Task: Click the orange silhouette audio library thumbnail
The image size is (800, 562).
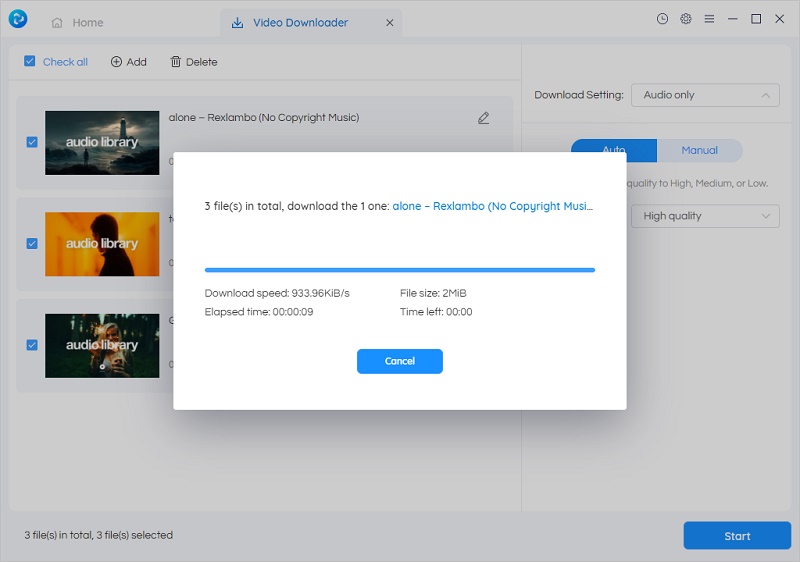Action: (102, 244)
